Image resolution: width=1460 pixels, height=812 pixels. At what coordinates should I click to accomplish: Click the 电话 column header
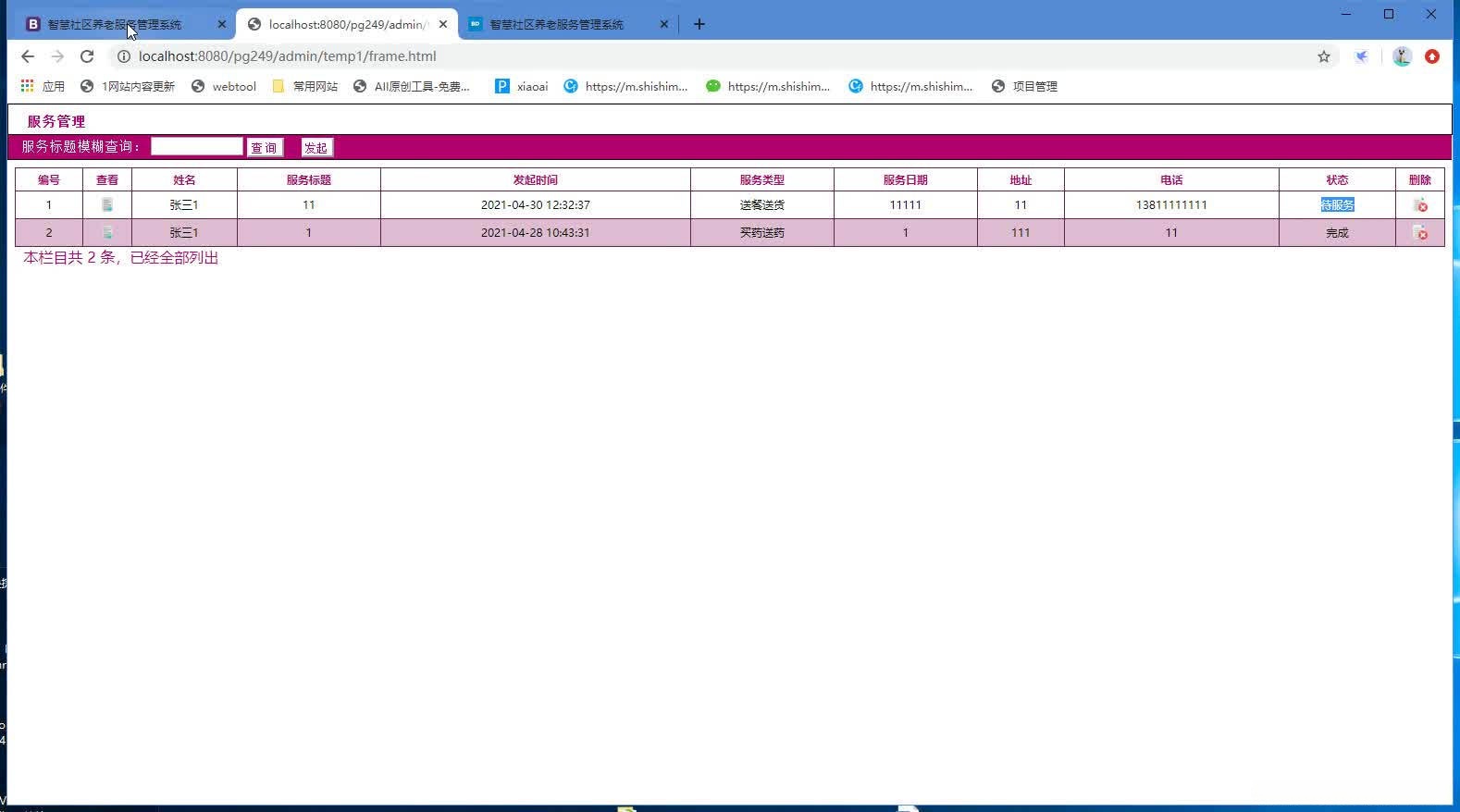point(1171,179)
